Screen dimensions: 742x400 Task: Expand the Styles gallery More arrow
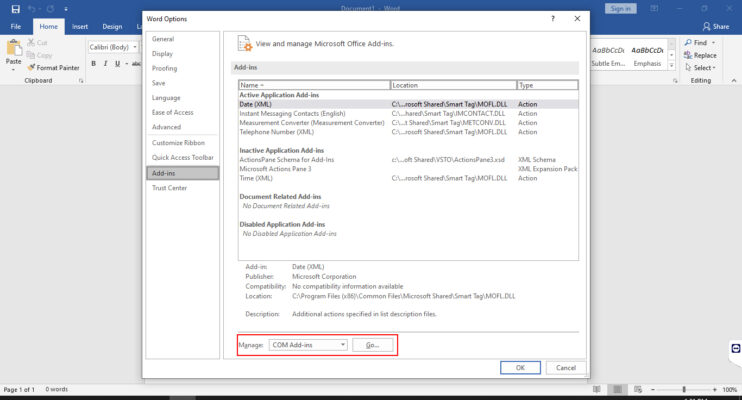click(x=671, y=65)
